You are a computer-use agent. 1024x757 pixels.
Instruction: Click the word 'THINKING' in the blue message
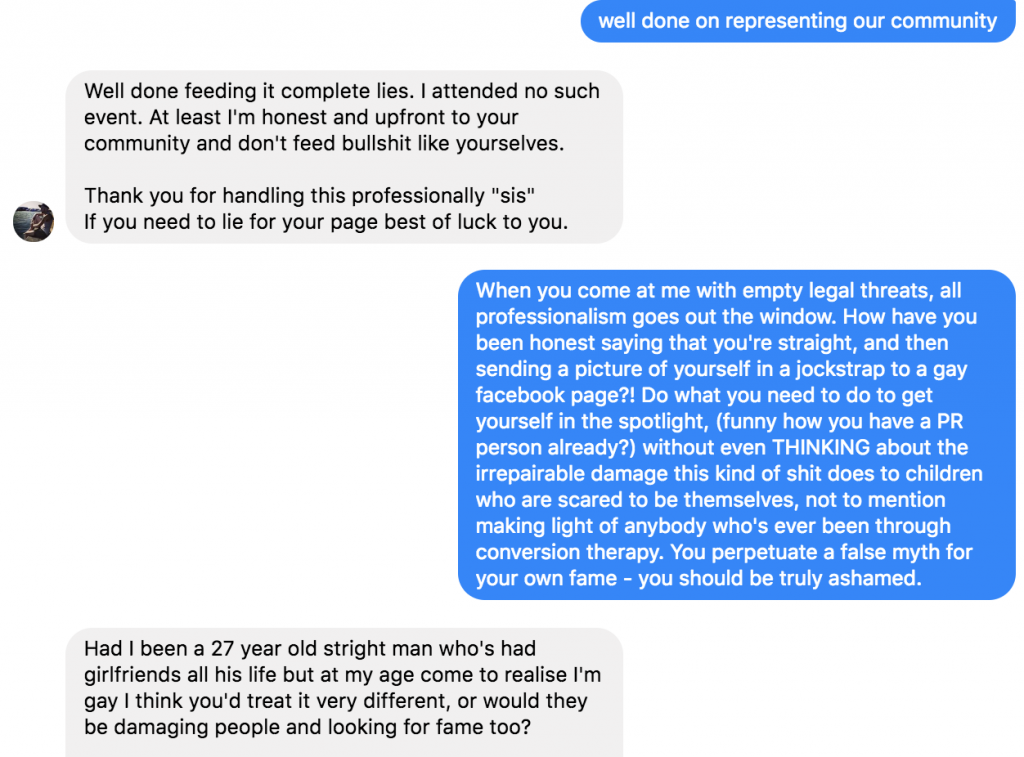[821, 447]
